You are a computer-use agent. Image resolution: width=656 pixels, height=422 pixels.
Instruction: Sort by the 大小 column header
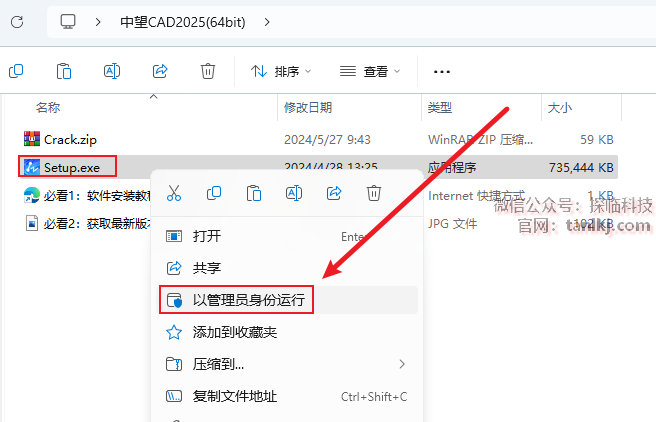pyautogui.click(x=560, y=108)
